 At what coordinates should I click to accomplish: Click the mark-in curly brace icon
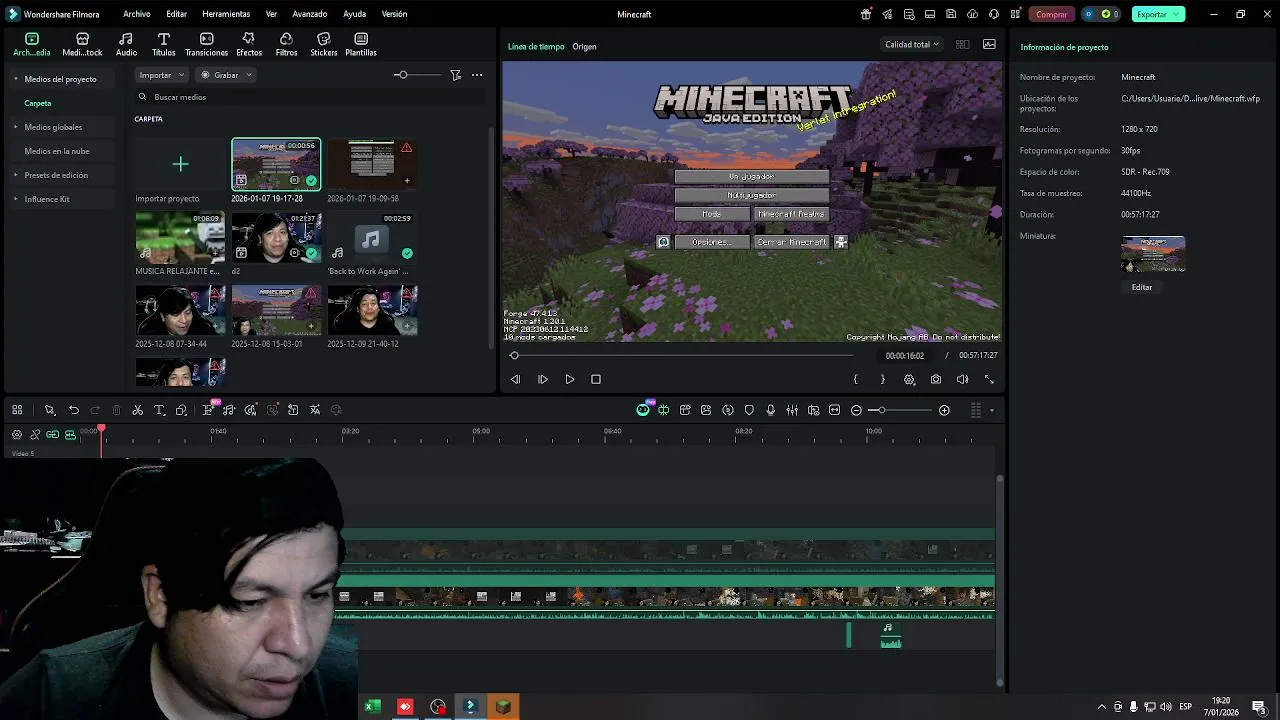[856, 380]
